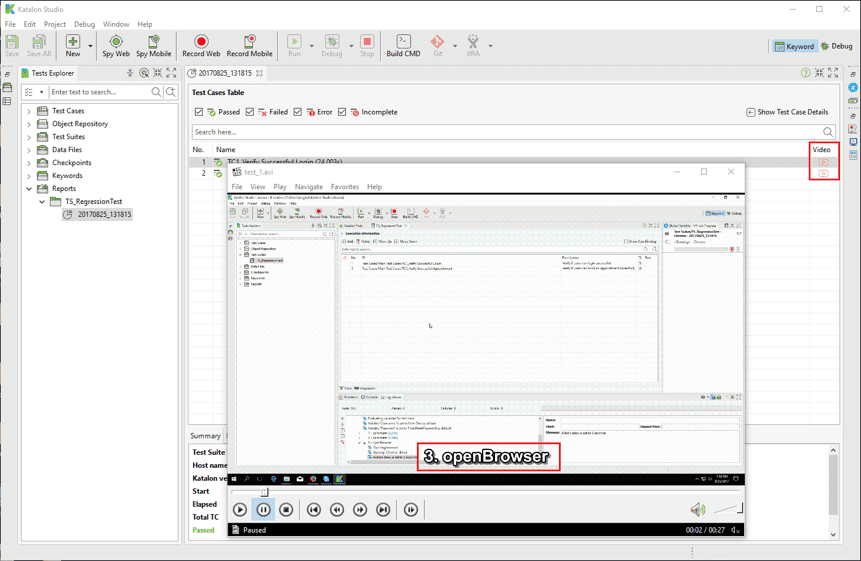Expand the Test Cases tree node
This screenshot has height=561, width=861.
(x=29, y=111)
